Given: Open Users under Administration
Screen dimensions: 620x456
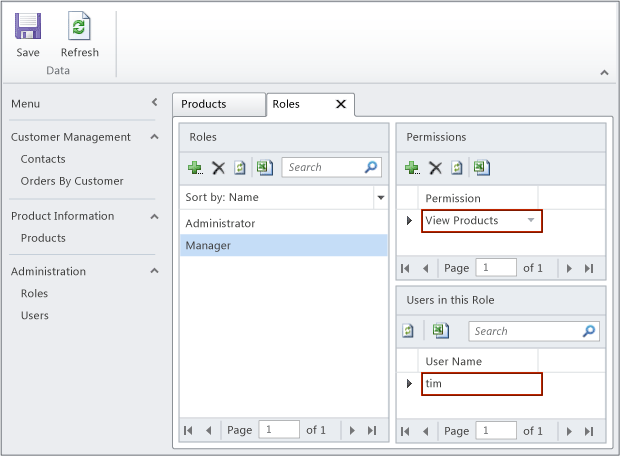Looking at the screenshot, I should tap(35, 316).
